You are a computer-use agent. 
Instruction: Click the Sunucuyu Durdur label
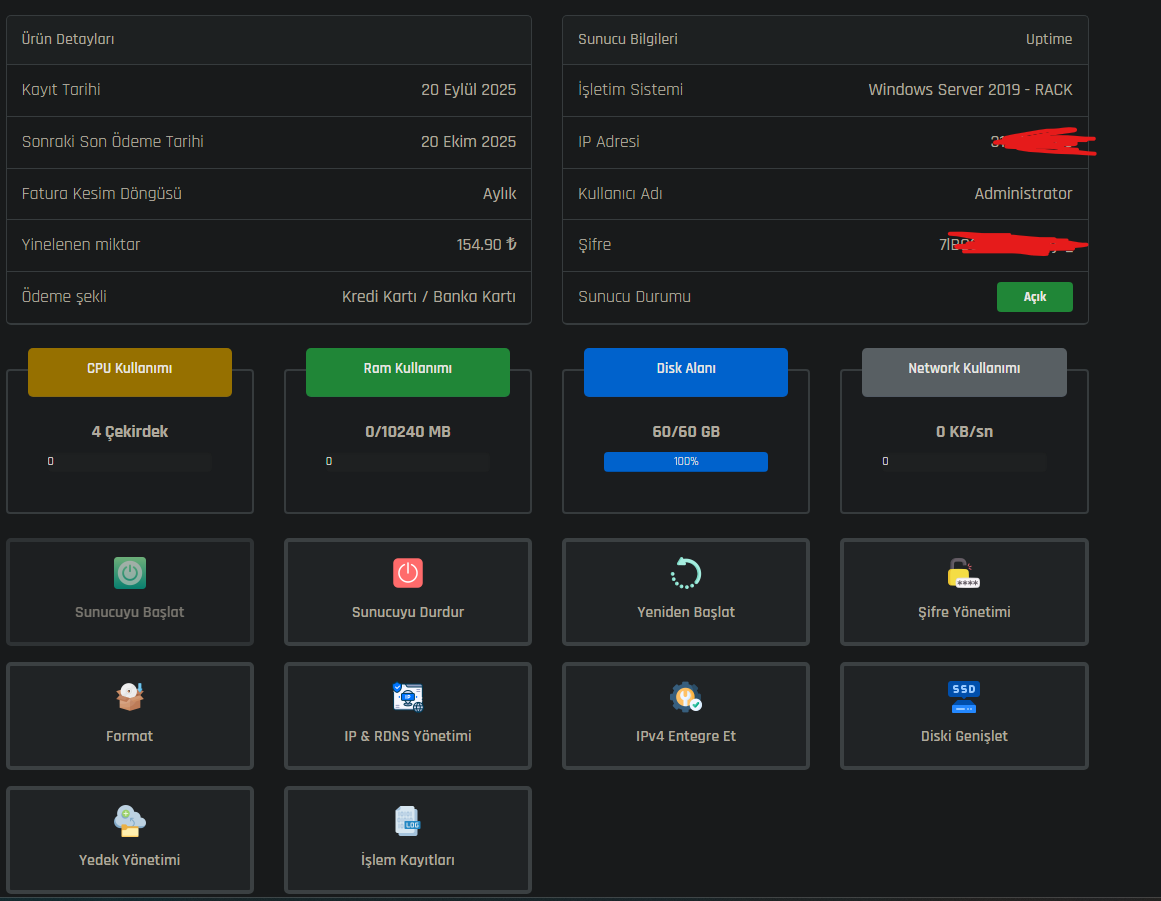tap(408, 612)
